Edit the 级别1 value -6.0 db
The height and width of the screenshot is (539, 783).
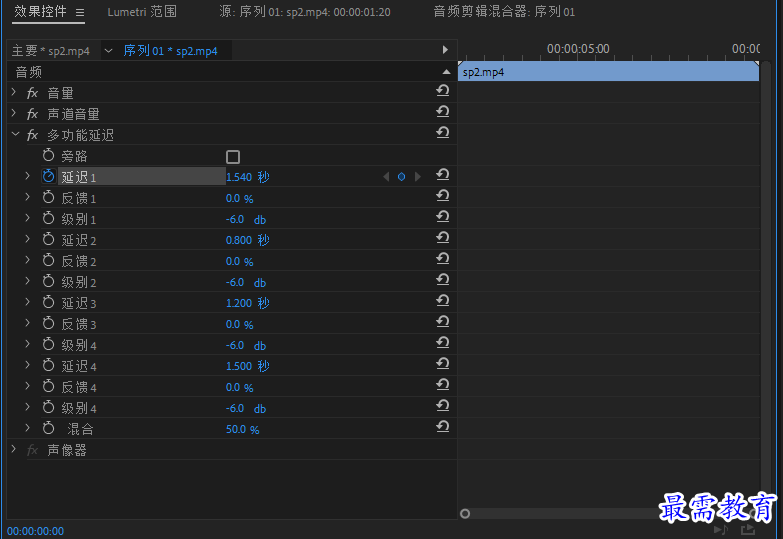(x=246, y=219)
